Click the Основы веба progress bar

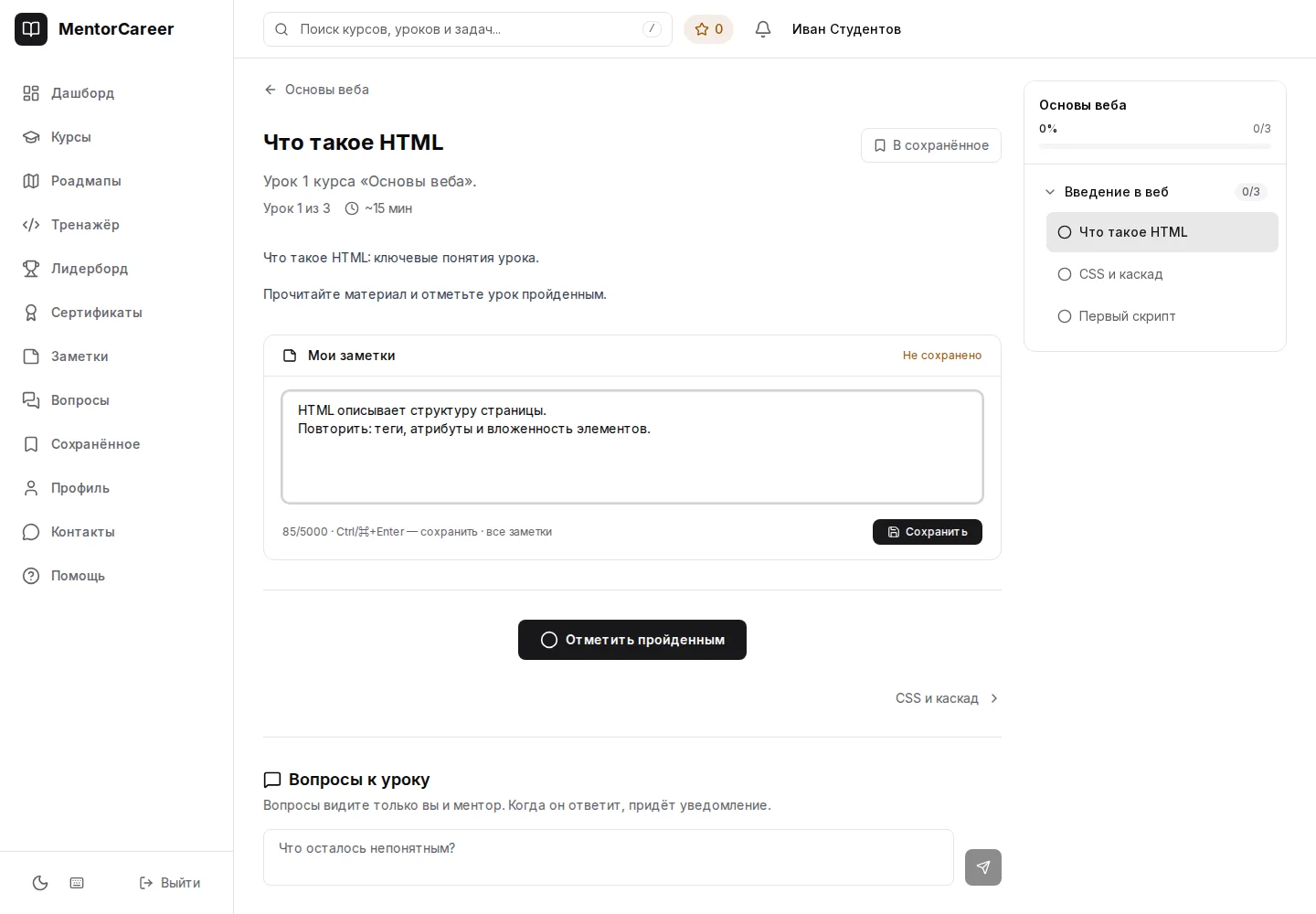coord(1155,146)
